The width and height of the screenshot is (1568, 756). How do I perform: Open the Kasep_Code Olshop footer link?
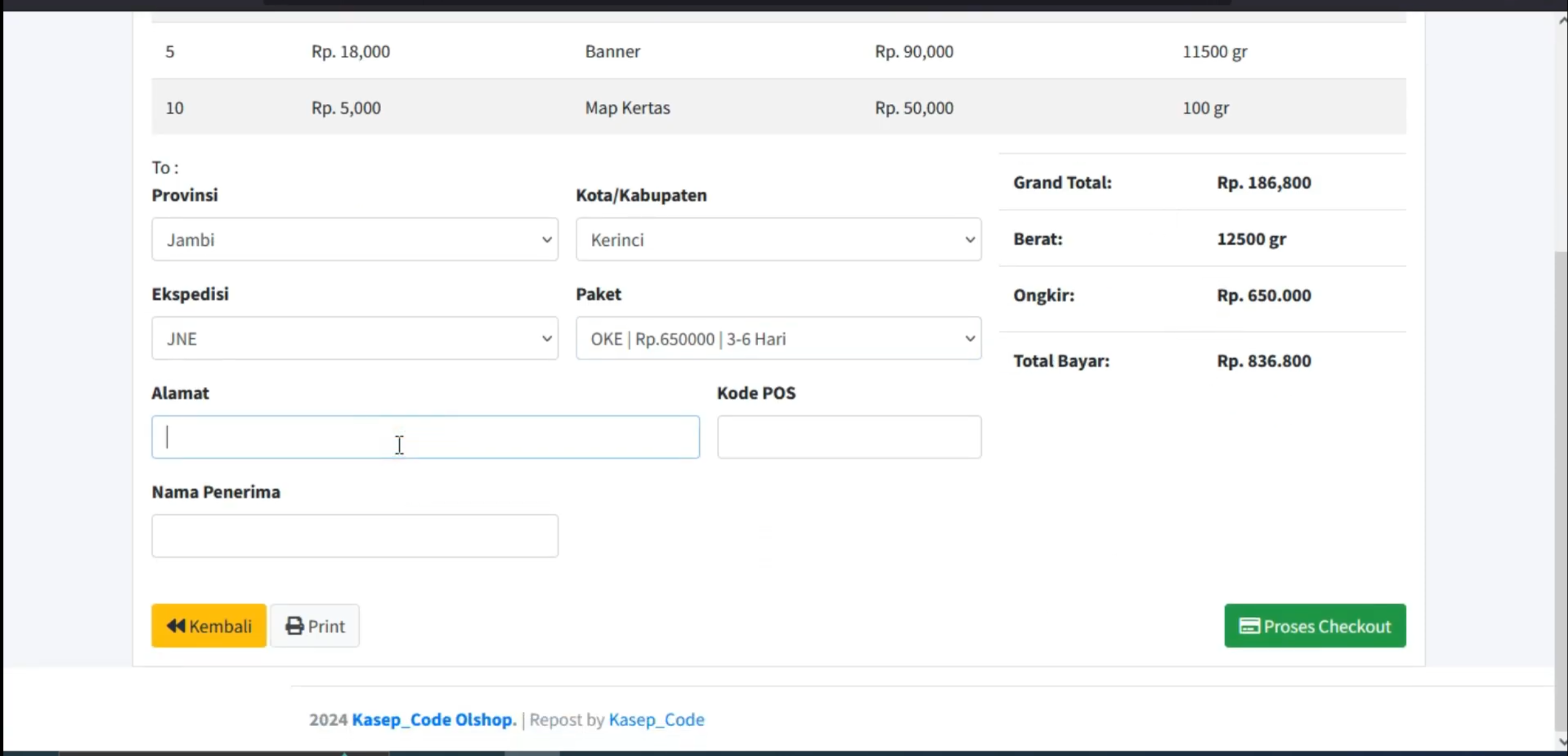(434, 719)
